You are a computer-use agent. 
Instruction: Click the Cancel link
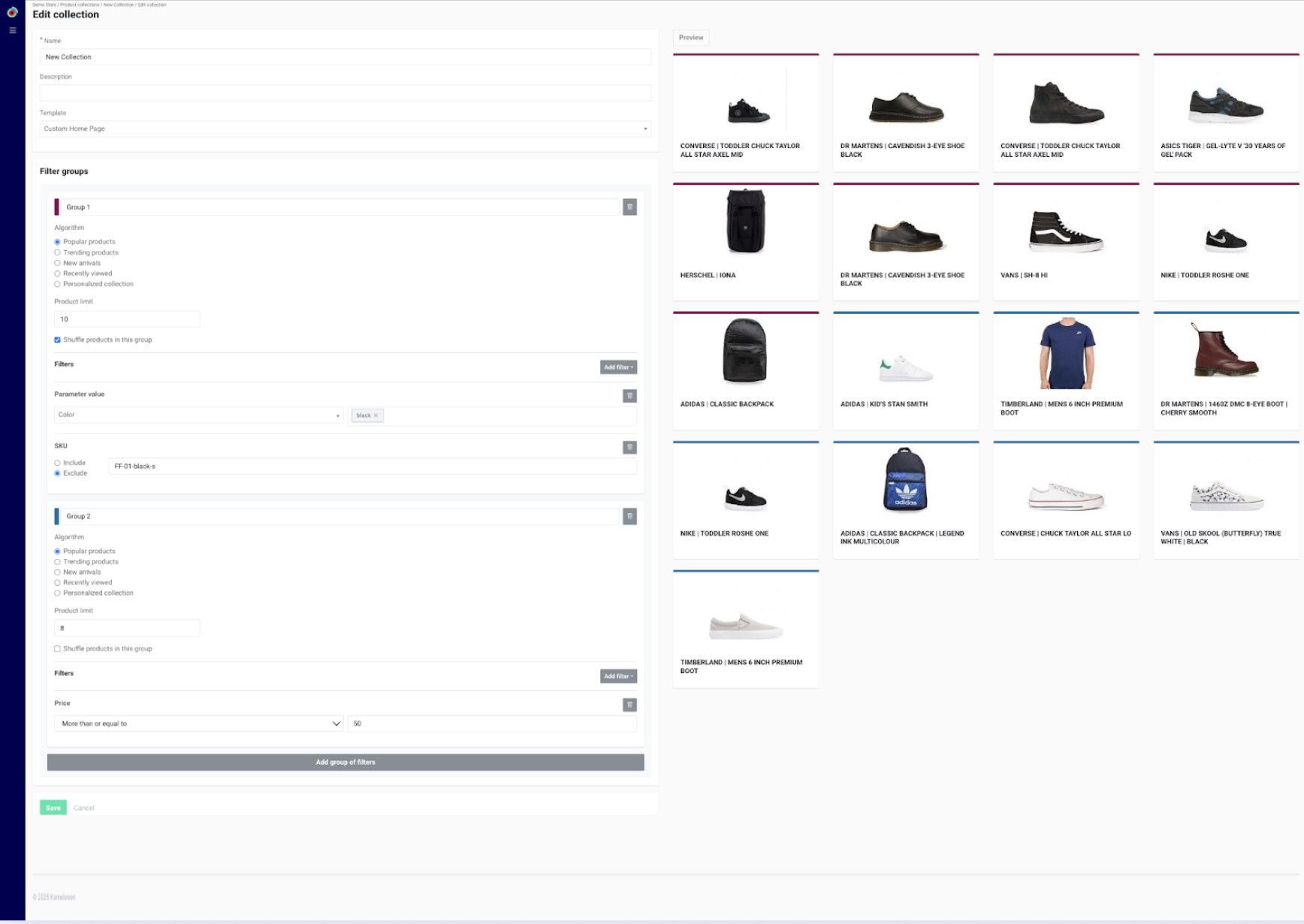(x=84, y=808)
